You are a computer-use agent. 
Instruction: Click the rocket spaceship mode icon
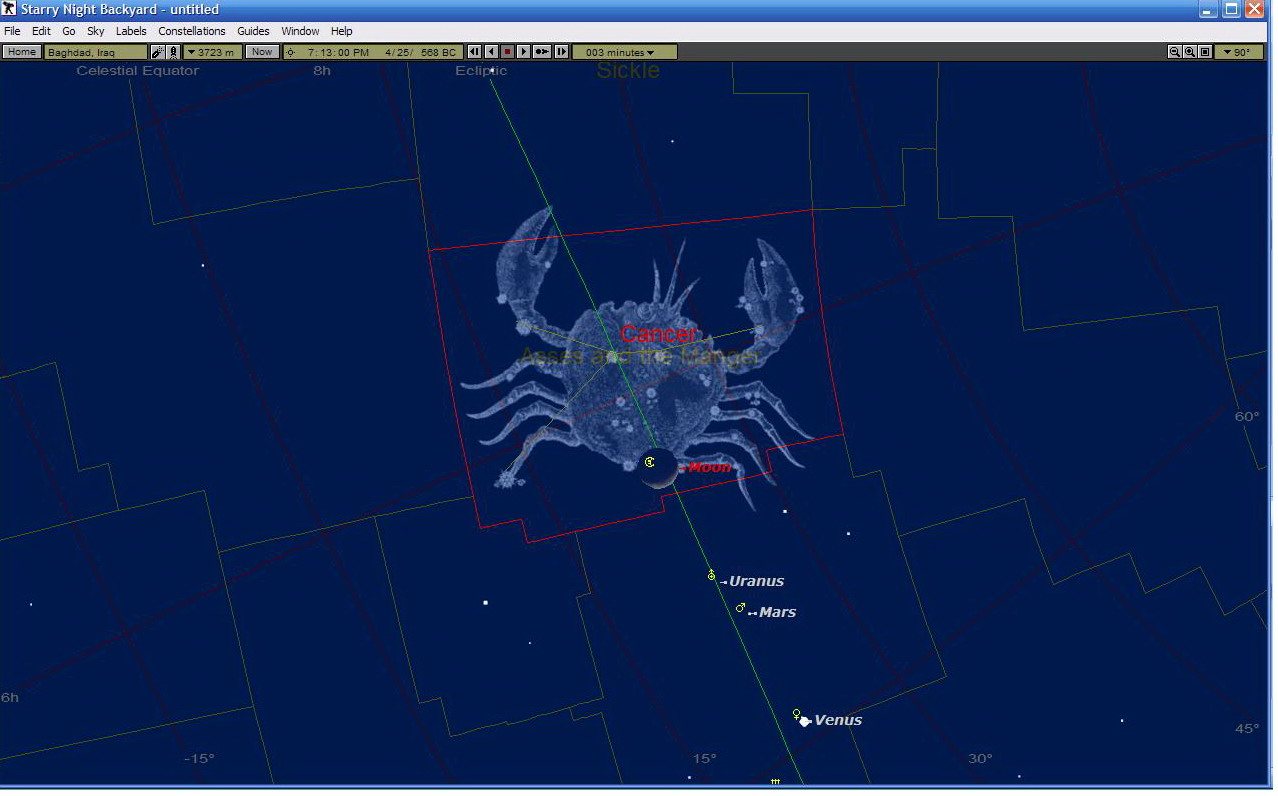(173, 52)
